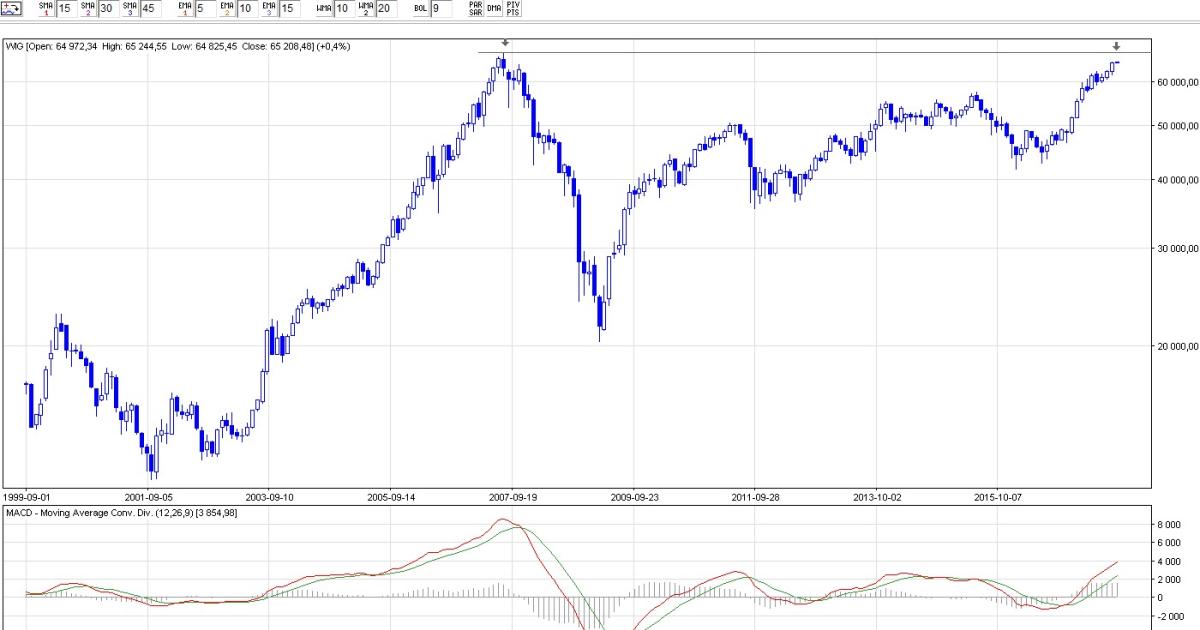Toggle the SMA 1 moving average indicator

click(x=45, y=9)
